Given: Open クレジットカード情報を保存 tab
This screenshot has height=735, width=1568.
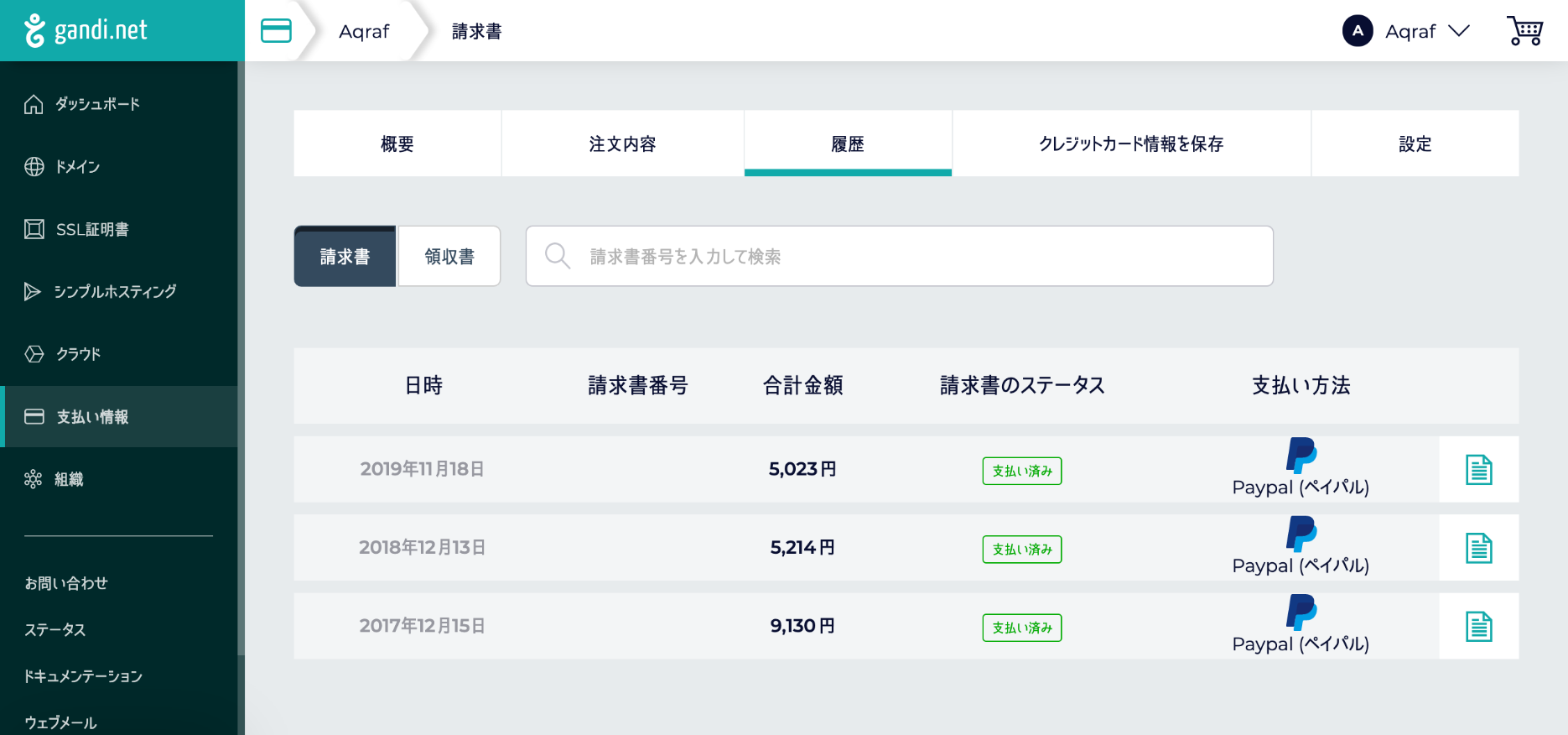Looking at the screenshot, I should (1130, 144).
